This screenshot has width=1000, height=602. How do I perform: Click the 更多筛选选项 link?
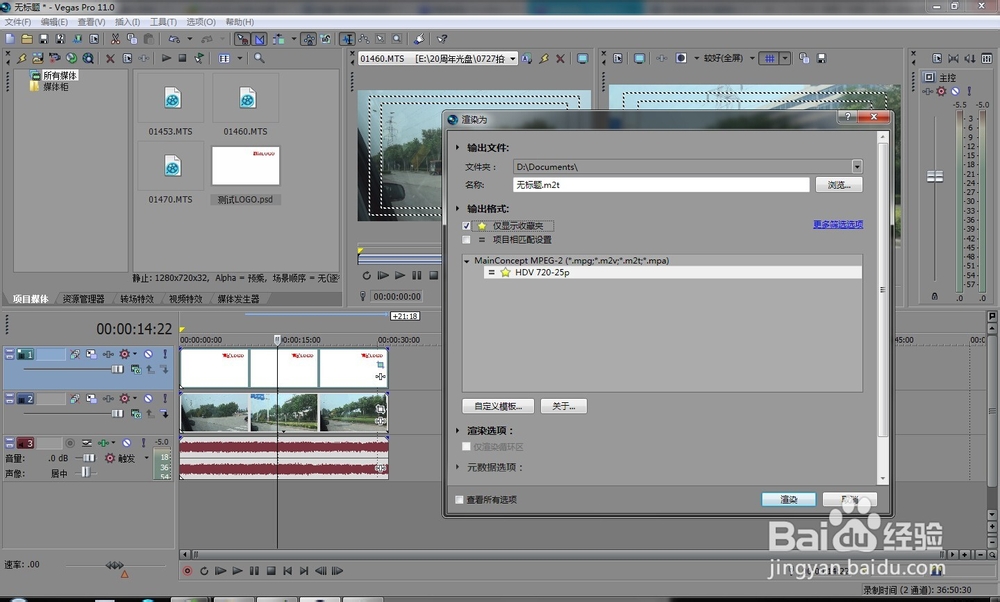[x=838, y=224]
